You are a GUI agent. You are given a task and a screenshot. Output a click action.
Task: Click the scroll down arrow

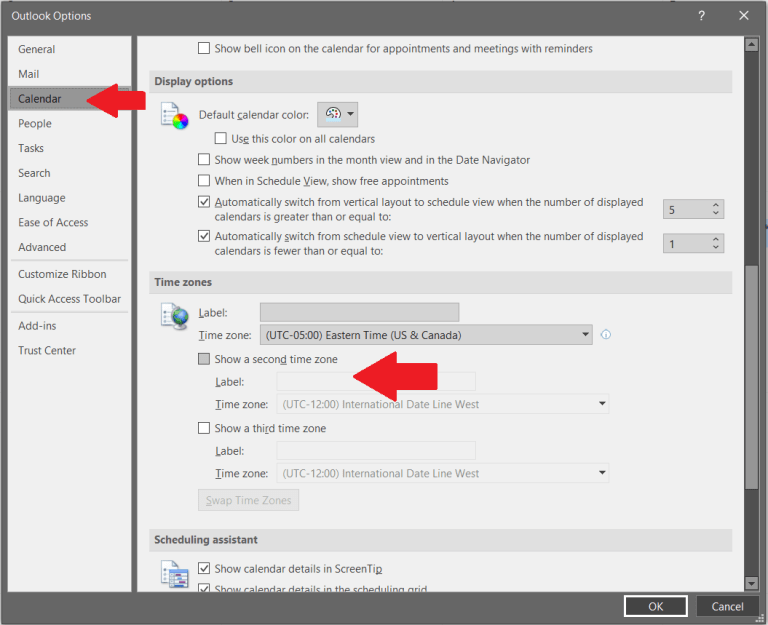(751, 583)
